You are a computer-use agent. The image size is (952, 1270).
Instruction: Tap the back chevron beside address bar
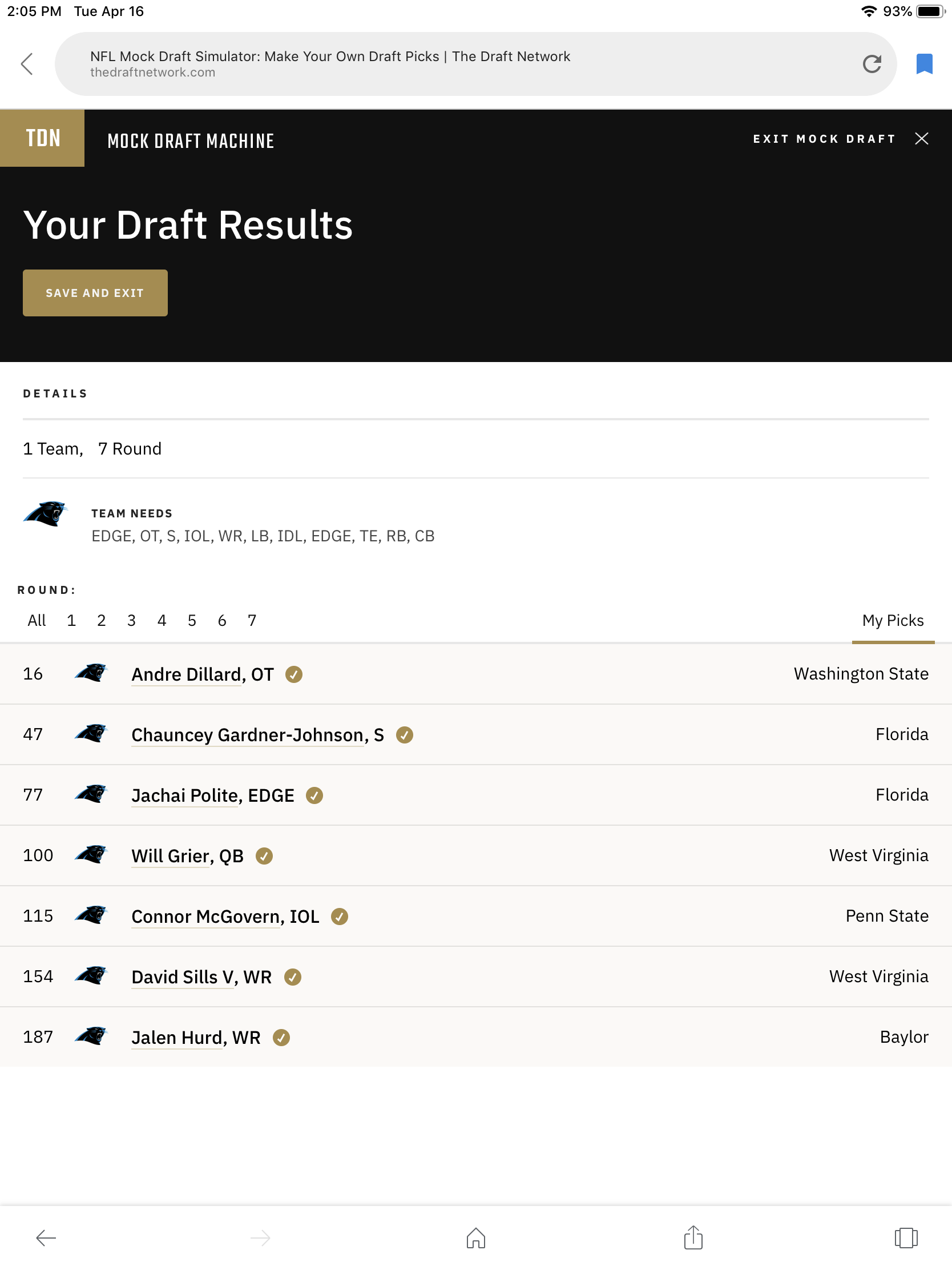26,64
